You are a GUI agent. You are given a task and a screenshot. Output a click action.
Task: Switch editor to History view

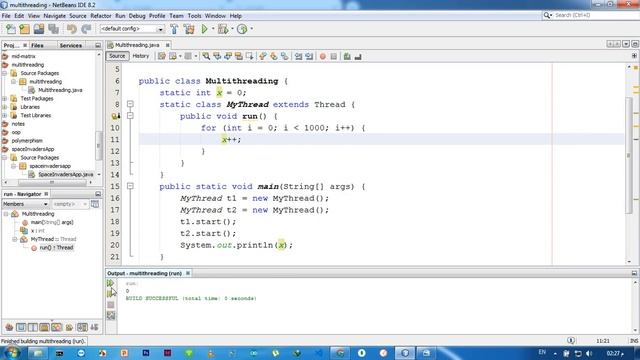click(x=141, y=56)
